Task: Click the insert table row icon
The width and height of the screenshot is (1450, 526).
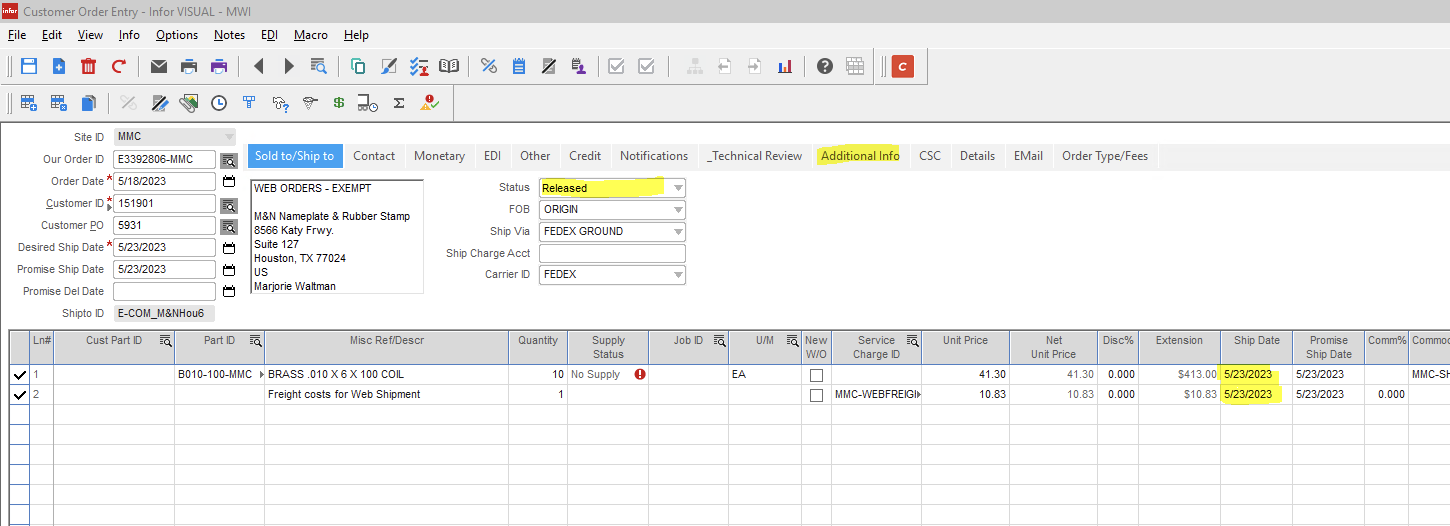Action: [x=29, y=102]
